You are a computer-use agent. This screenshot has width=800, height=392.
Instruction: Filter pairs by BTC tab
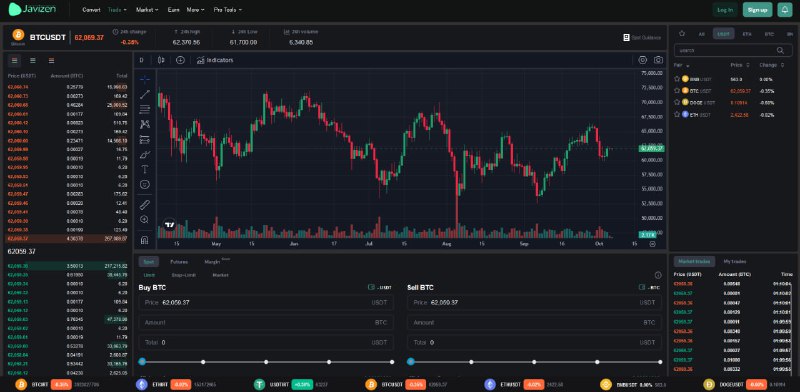tap(769, 34)
